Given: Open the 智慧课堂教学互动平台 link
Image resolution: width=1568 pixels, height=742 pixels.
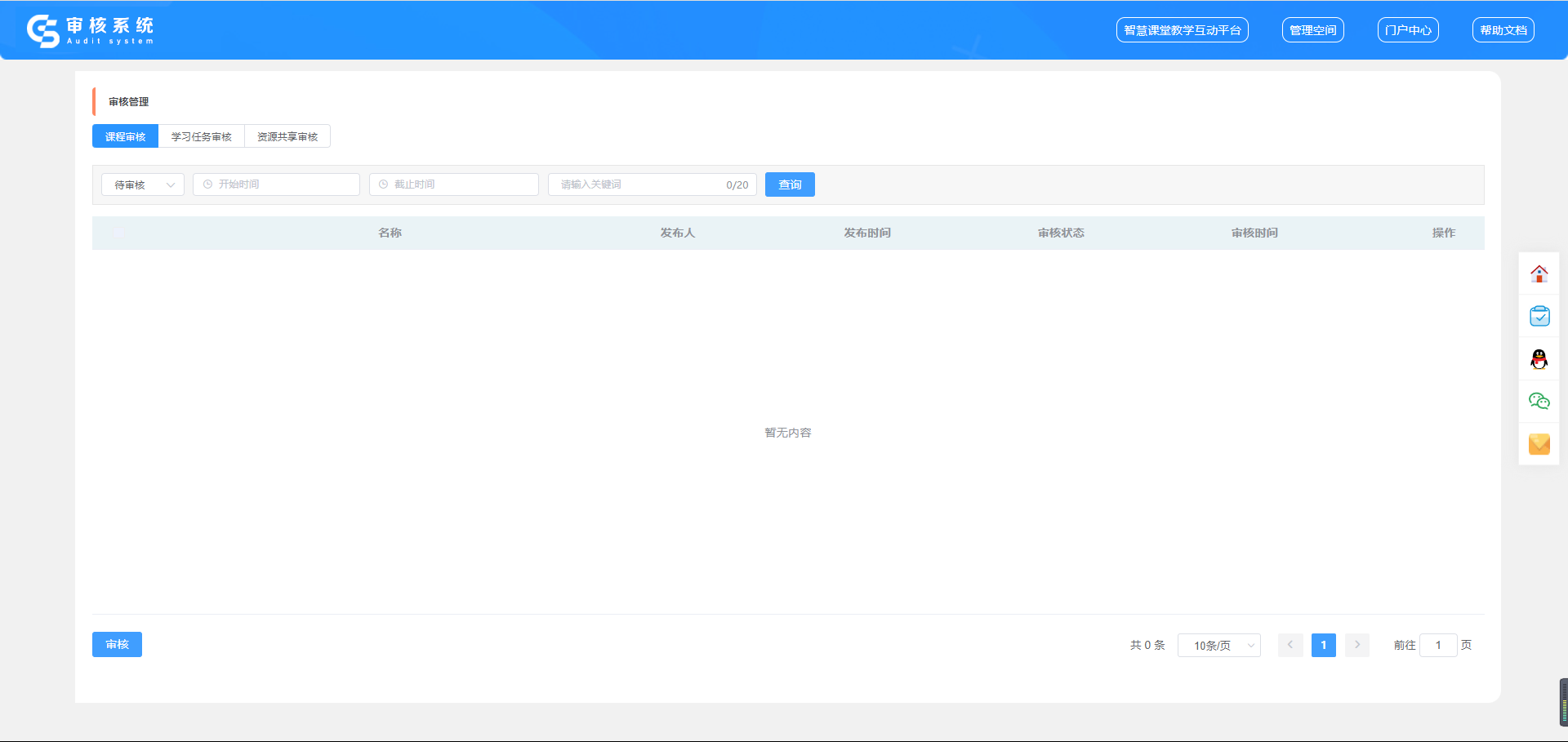Looking at the screenshot, I should click(1182, 30).
